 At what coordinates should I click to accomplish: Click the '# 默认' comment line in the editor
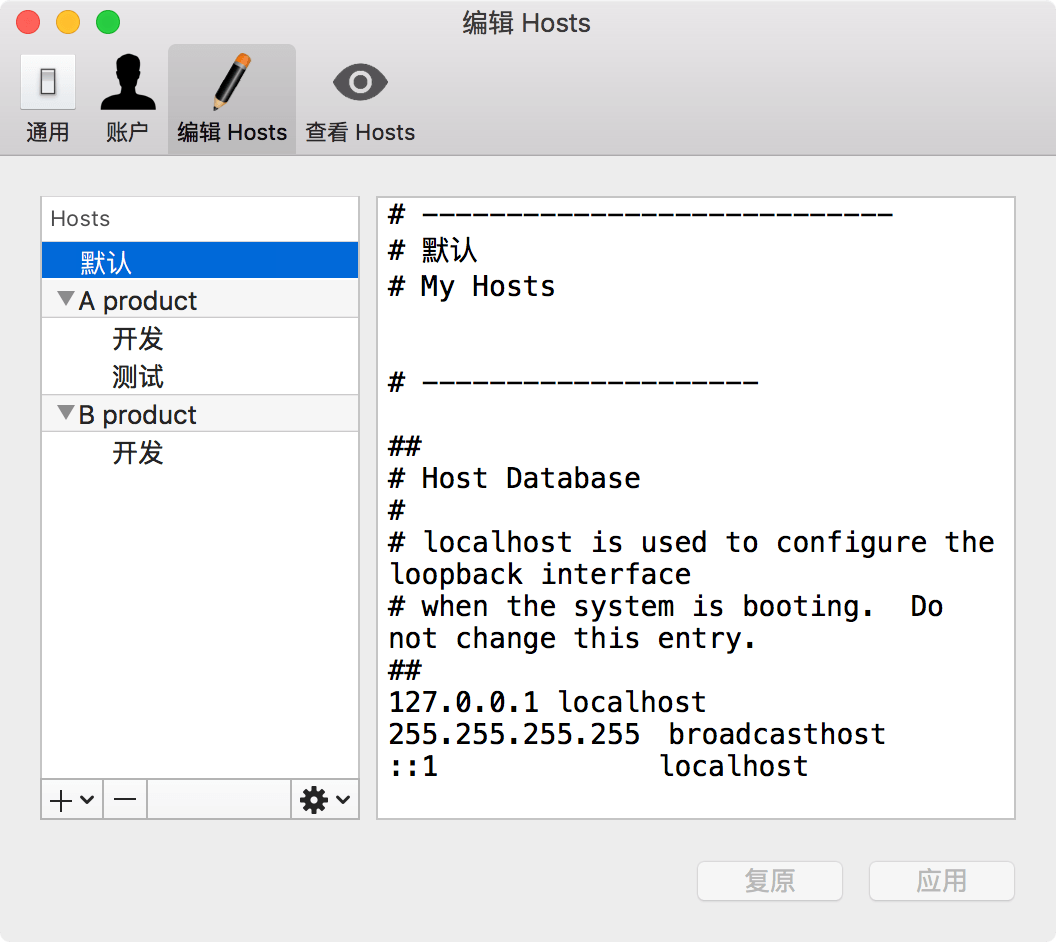click(x=433, y=250)
